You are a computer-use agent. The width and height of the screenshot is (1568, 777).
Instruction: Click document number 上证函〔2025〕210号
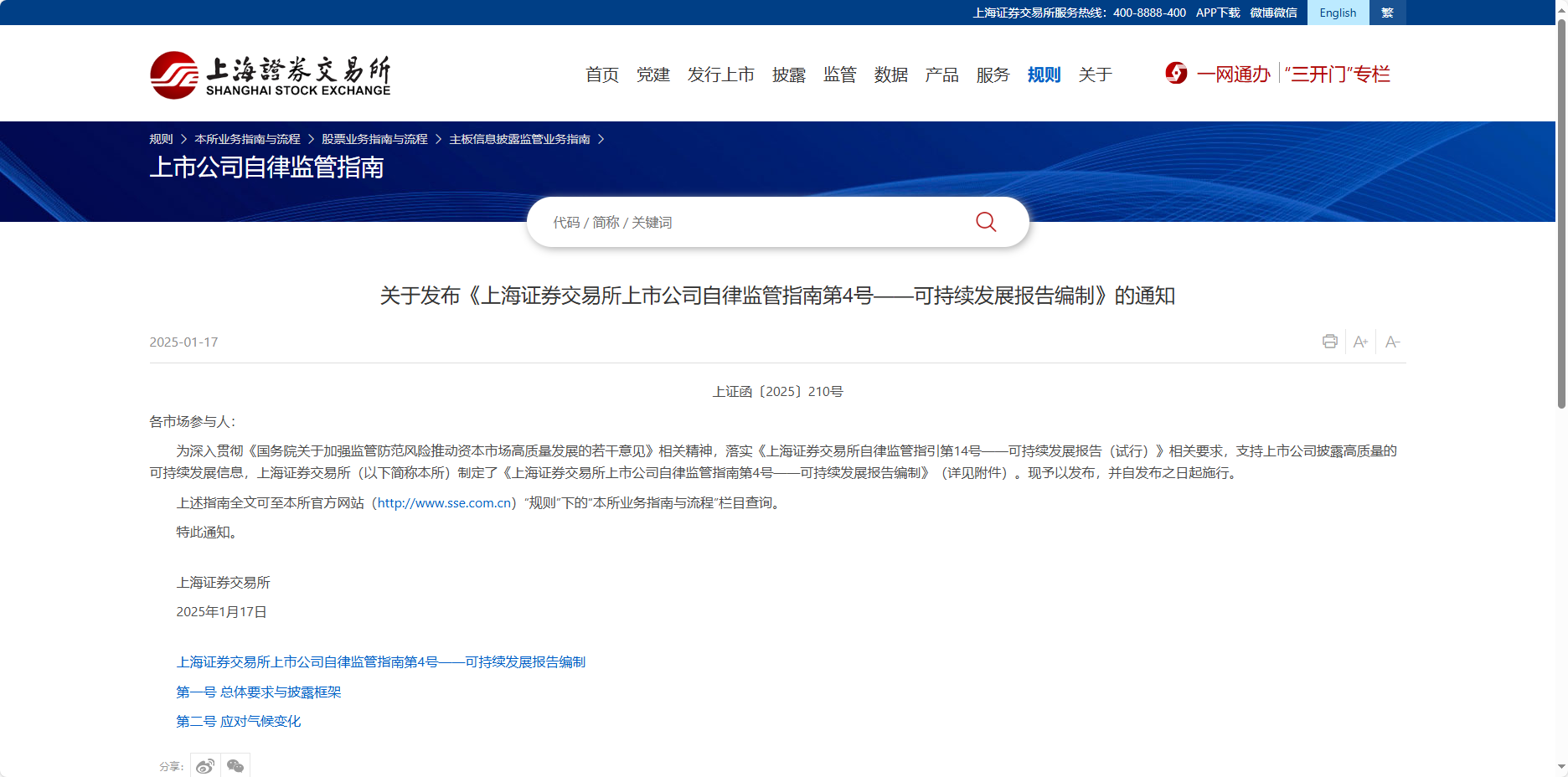click(778, 391)
